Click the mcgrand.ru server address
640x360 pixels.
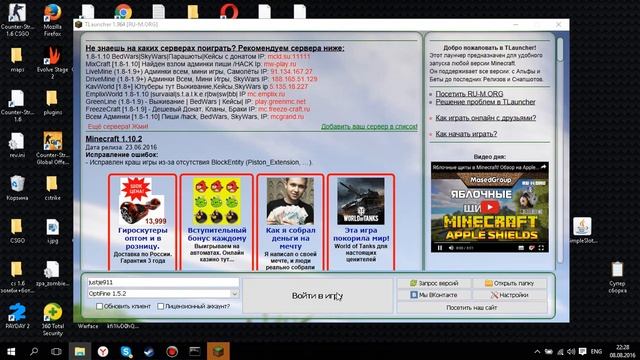(x=287, y=116)
